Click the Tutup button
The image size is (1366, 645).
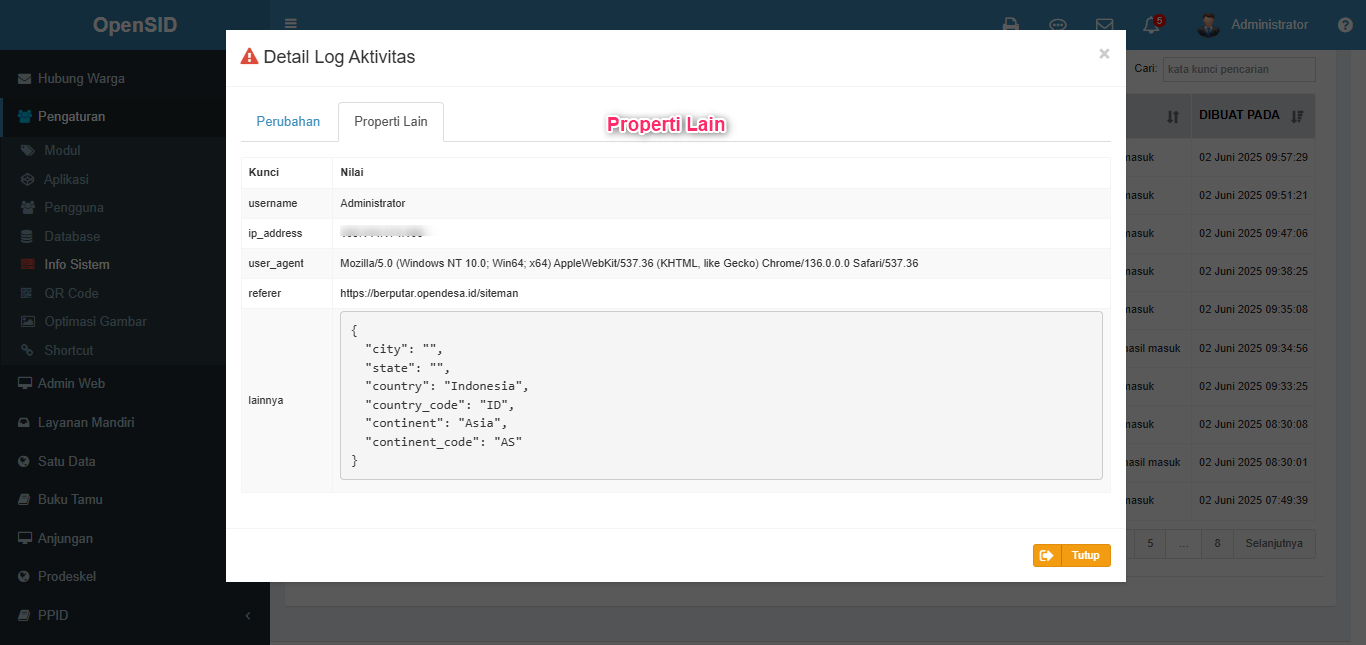(x=1071, y=555)
